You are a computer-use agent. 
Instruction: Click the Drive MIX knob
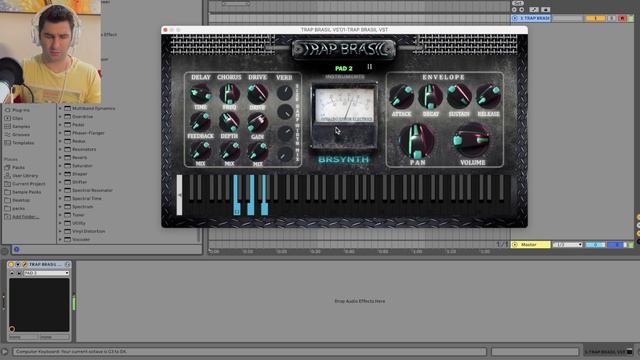pyautogui.click(x=258, y=151)
